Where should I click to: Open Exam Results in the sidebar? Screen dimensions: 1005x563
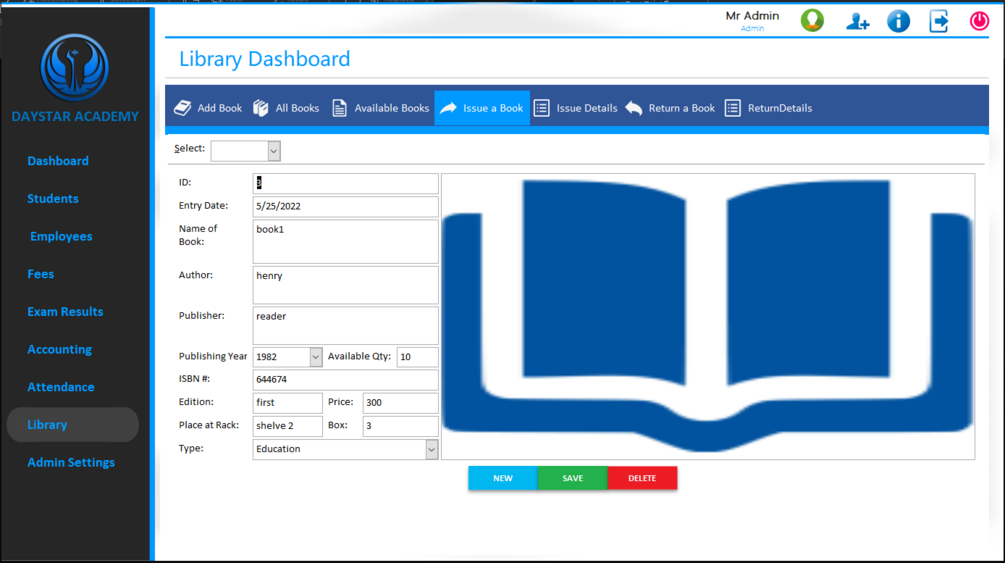(x=65, y=312)
